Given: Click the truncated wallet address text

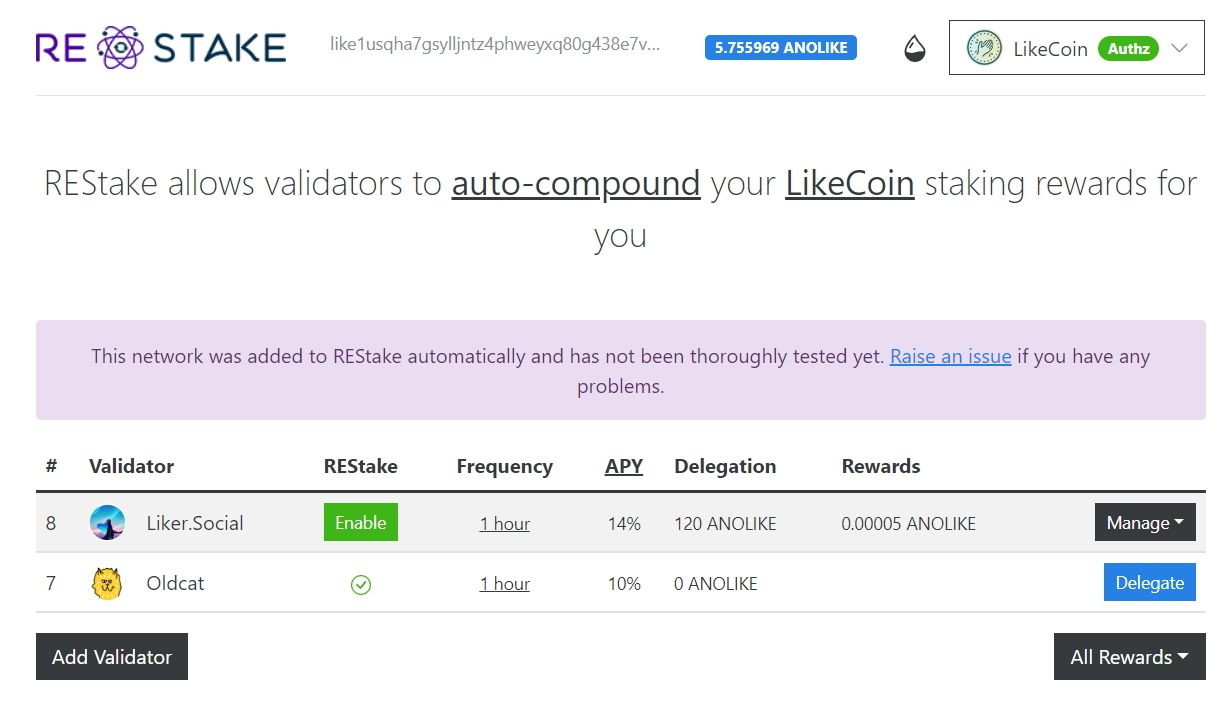Looking at the screenshot, I should click(495, 45).
